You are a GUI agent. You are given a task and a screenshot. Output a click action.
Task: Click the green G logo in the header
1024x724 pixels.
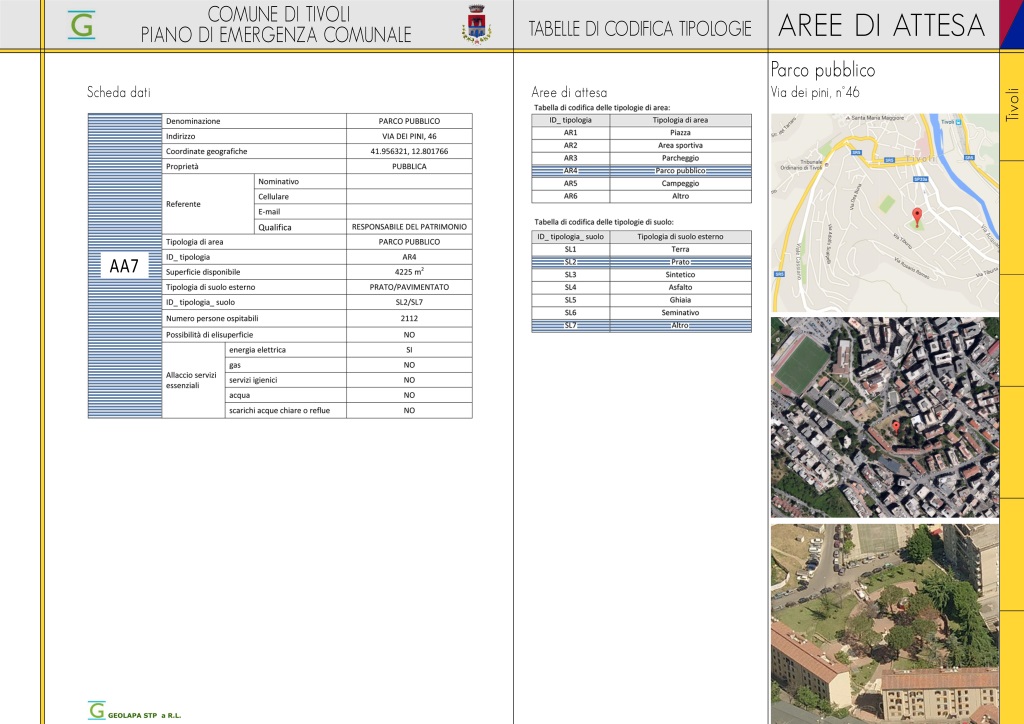click(x=82, y=25)
